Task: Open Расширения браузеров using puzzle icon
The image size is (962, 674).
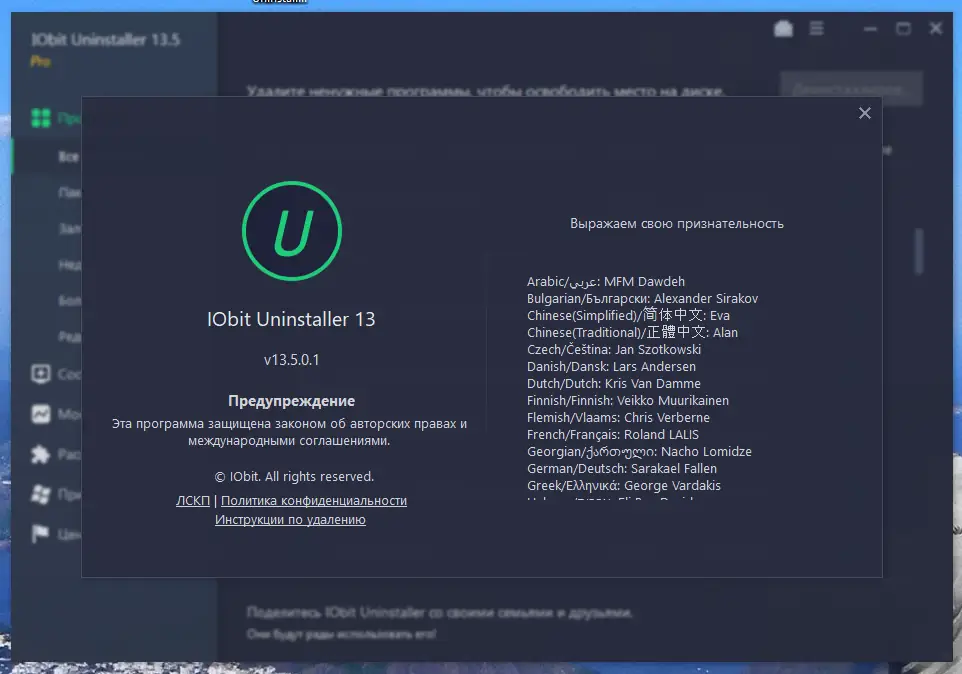Action: pyautogui.click(x=40, y=454)
